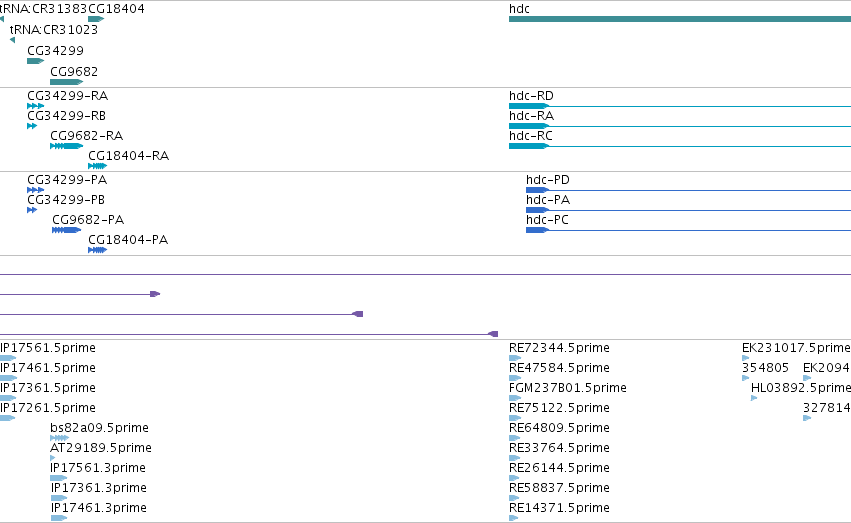
Task: Select the hdc-PA protein feature
Action: [688, 210]
